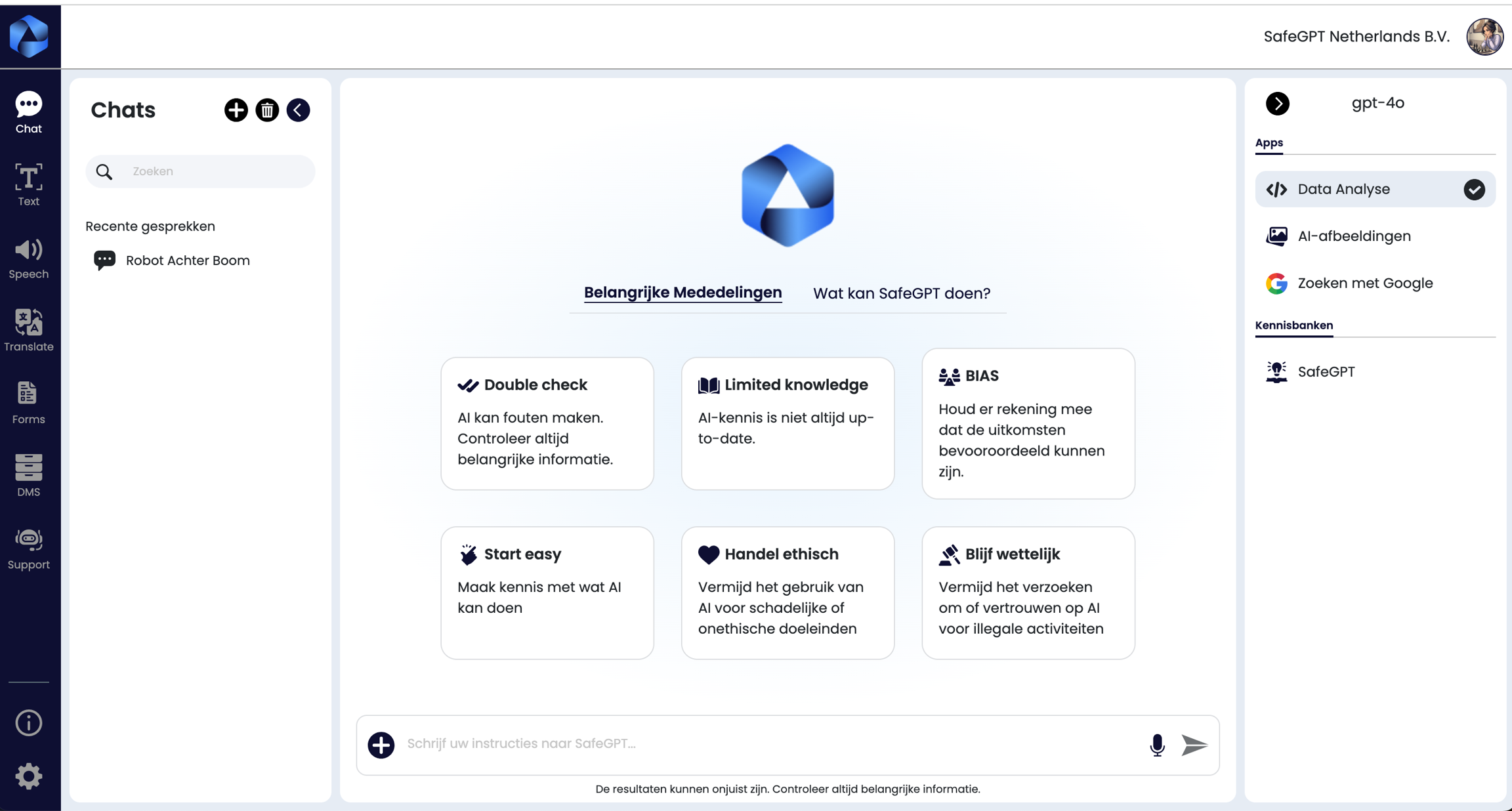Open attachment menu with plus in input
The image size is (1512, 811).
[381, 745]
